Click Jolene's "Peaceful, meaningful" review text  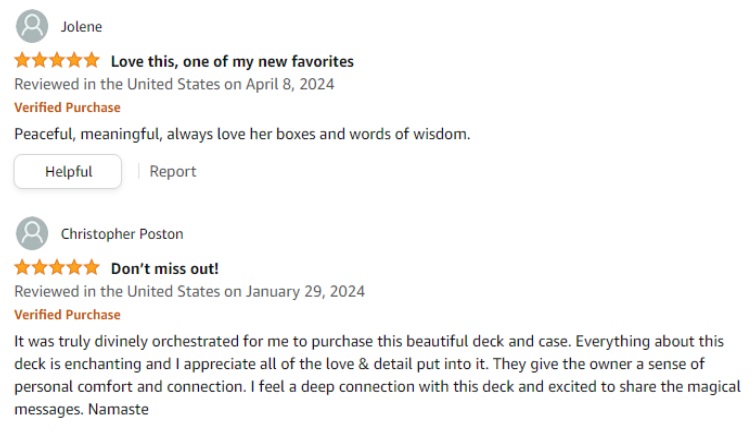pos(241,133)
